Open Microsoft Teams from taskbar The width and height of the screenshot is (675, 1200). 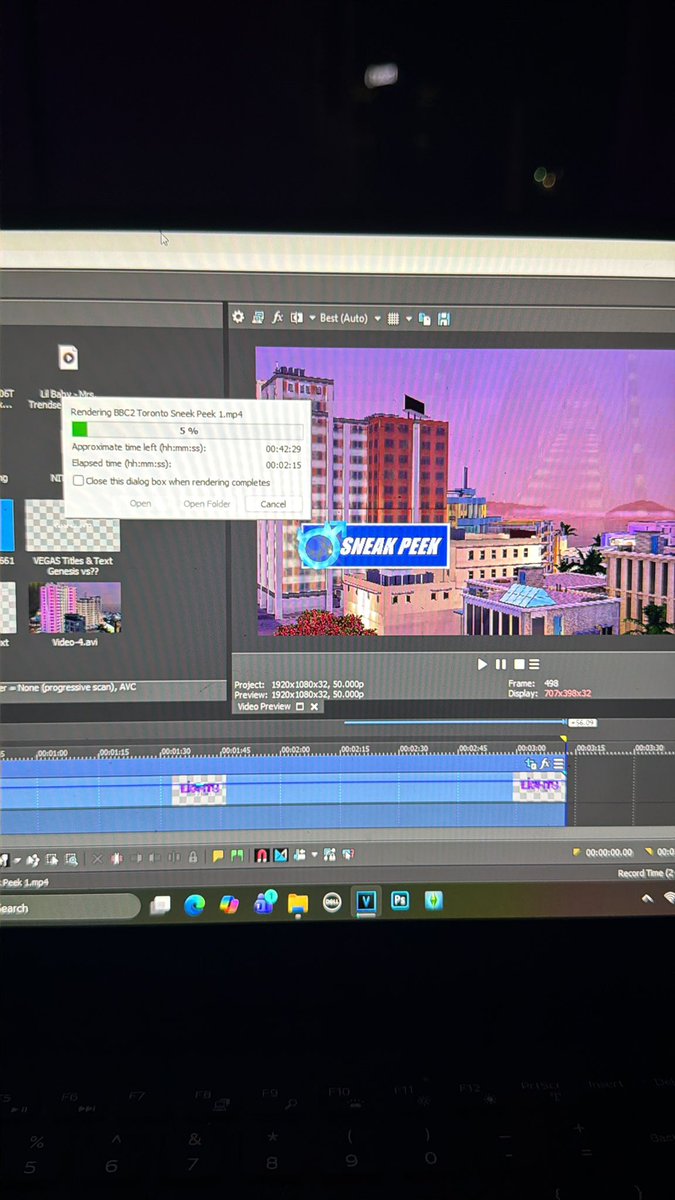pos(264,903)
